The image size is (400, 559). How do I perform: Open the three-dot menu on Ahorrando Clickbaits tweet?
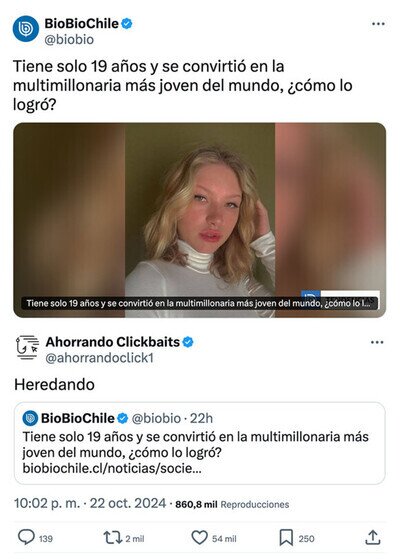point(377,342)
